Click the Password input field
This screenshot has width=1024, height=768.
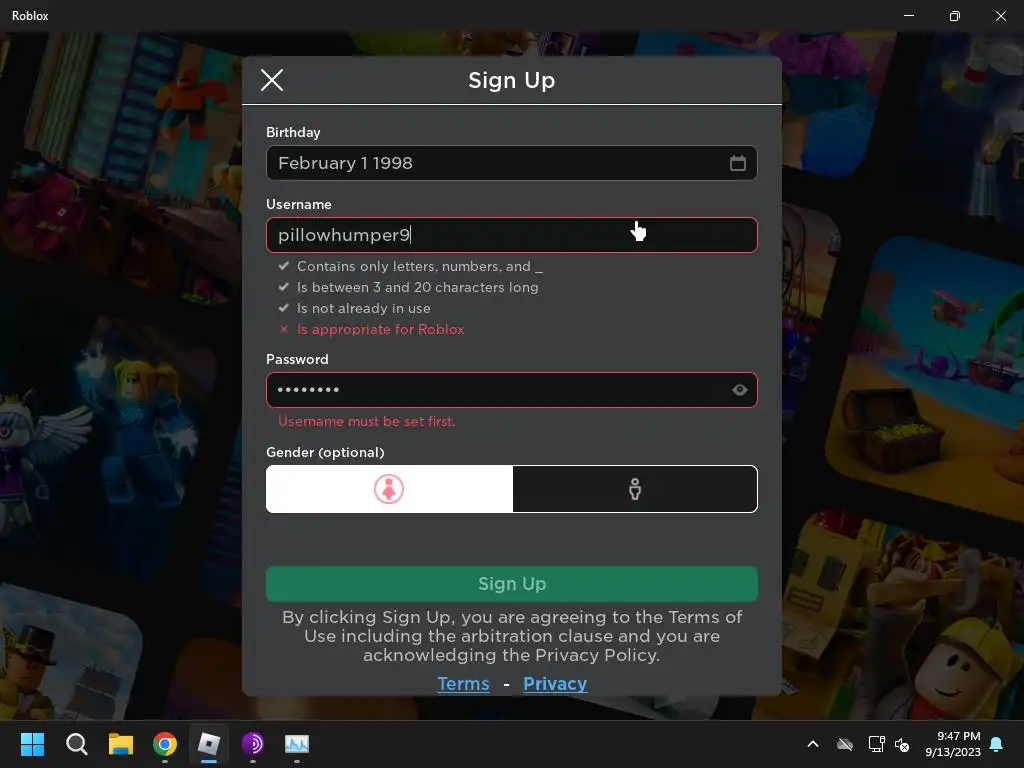coord(511,390)
